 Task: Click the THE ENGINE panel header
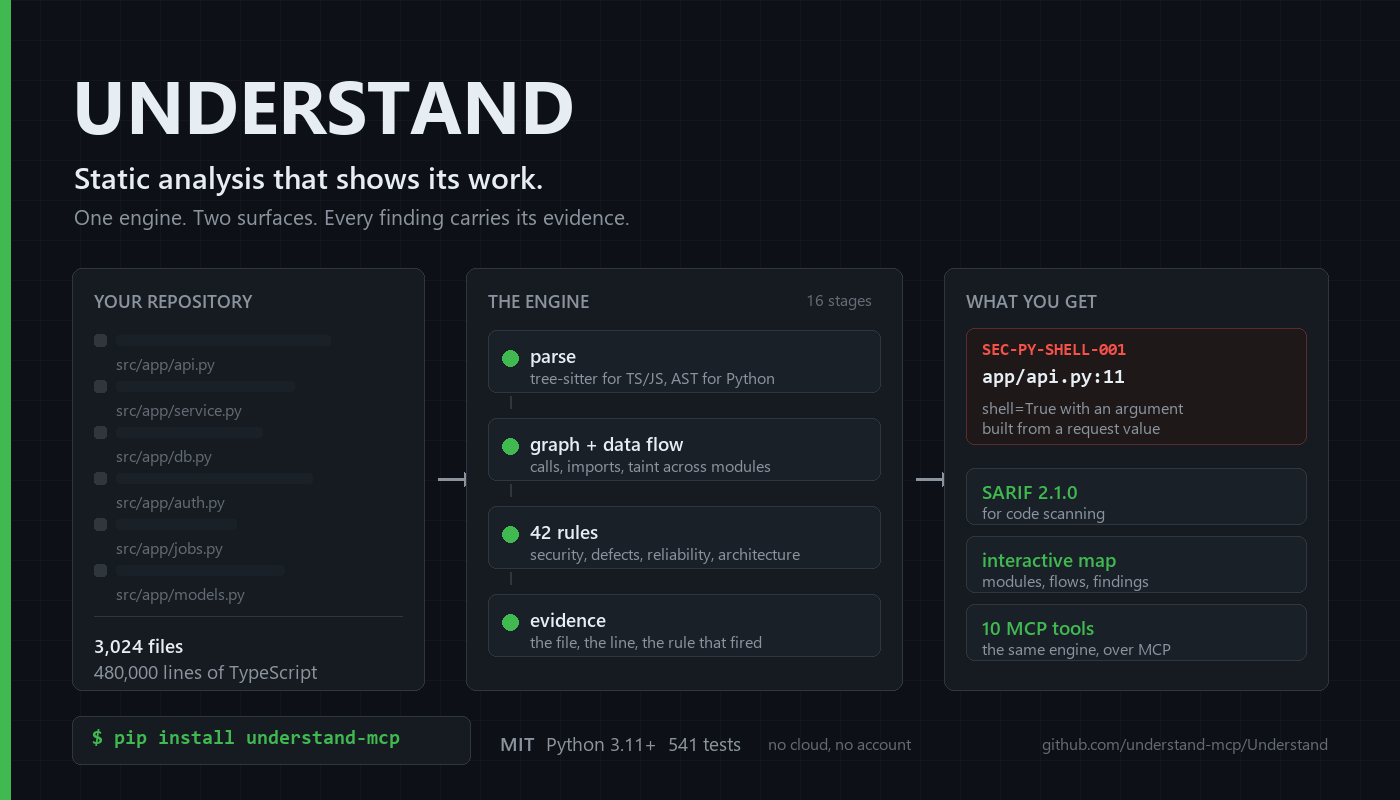(538, 302)
